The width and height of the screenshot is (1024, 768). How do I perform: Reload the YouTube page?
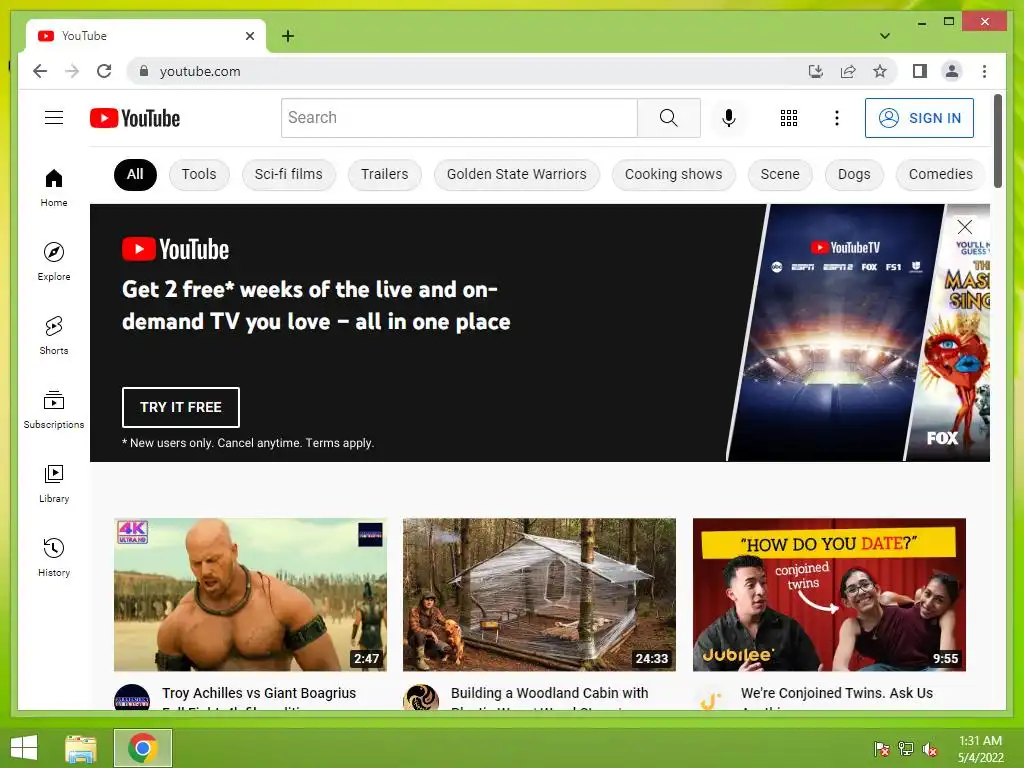tap(104, 71)
